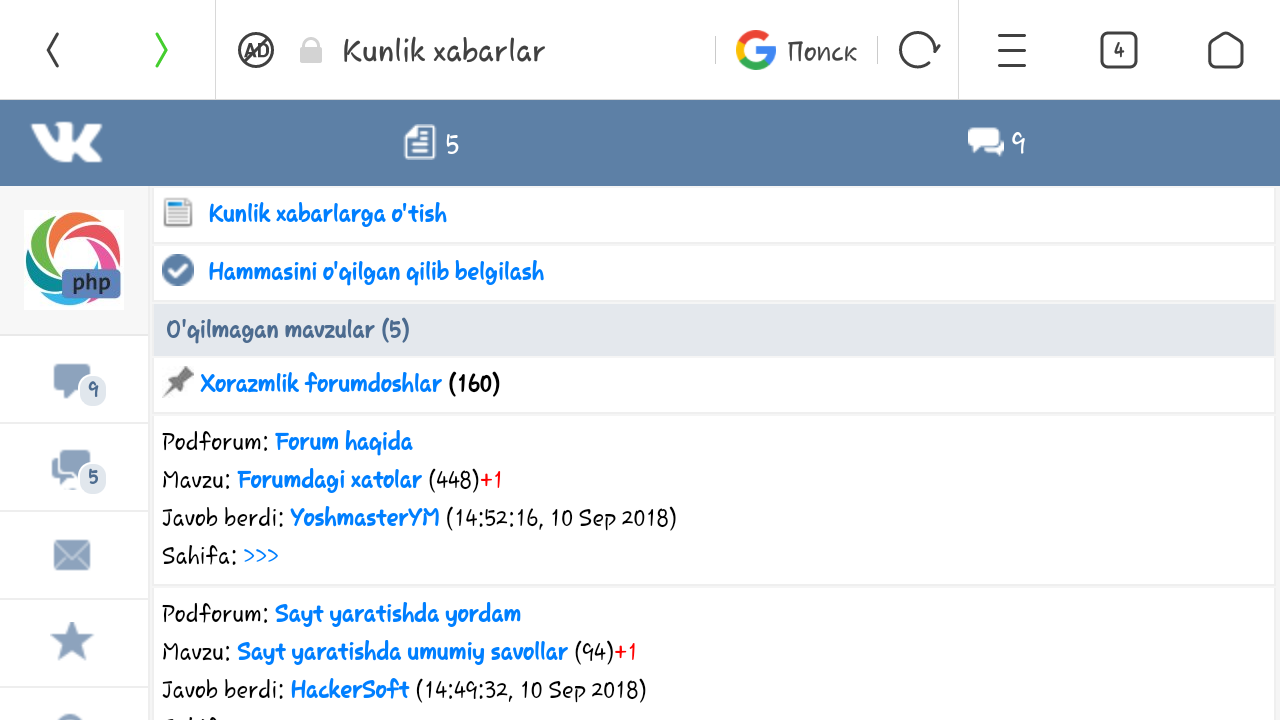
Task: Open the pinned Xorazmlik forumdoshlar topic
Action: [320, 383]
